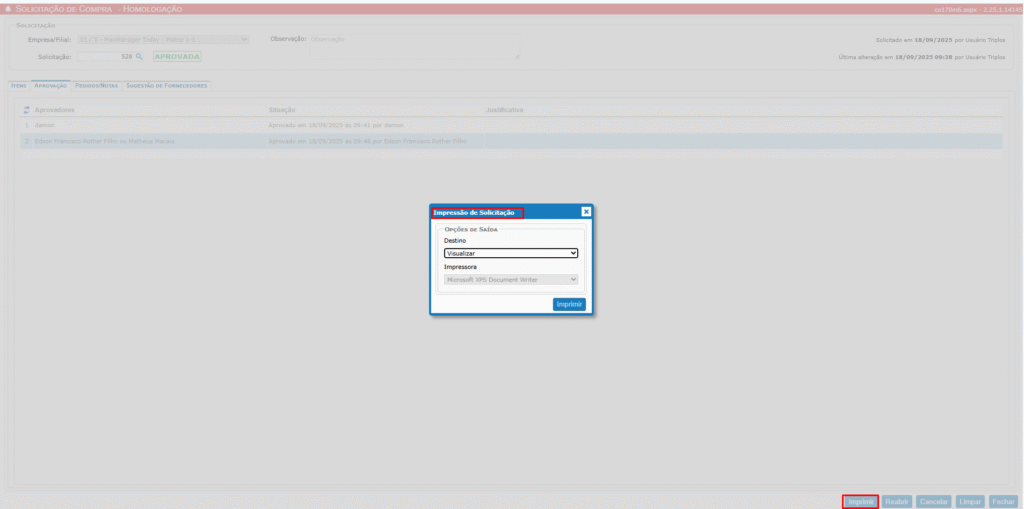This screenshot has height=509, width=1024.
Task: Click the Limpar button
Action: [x=970, y=501]
